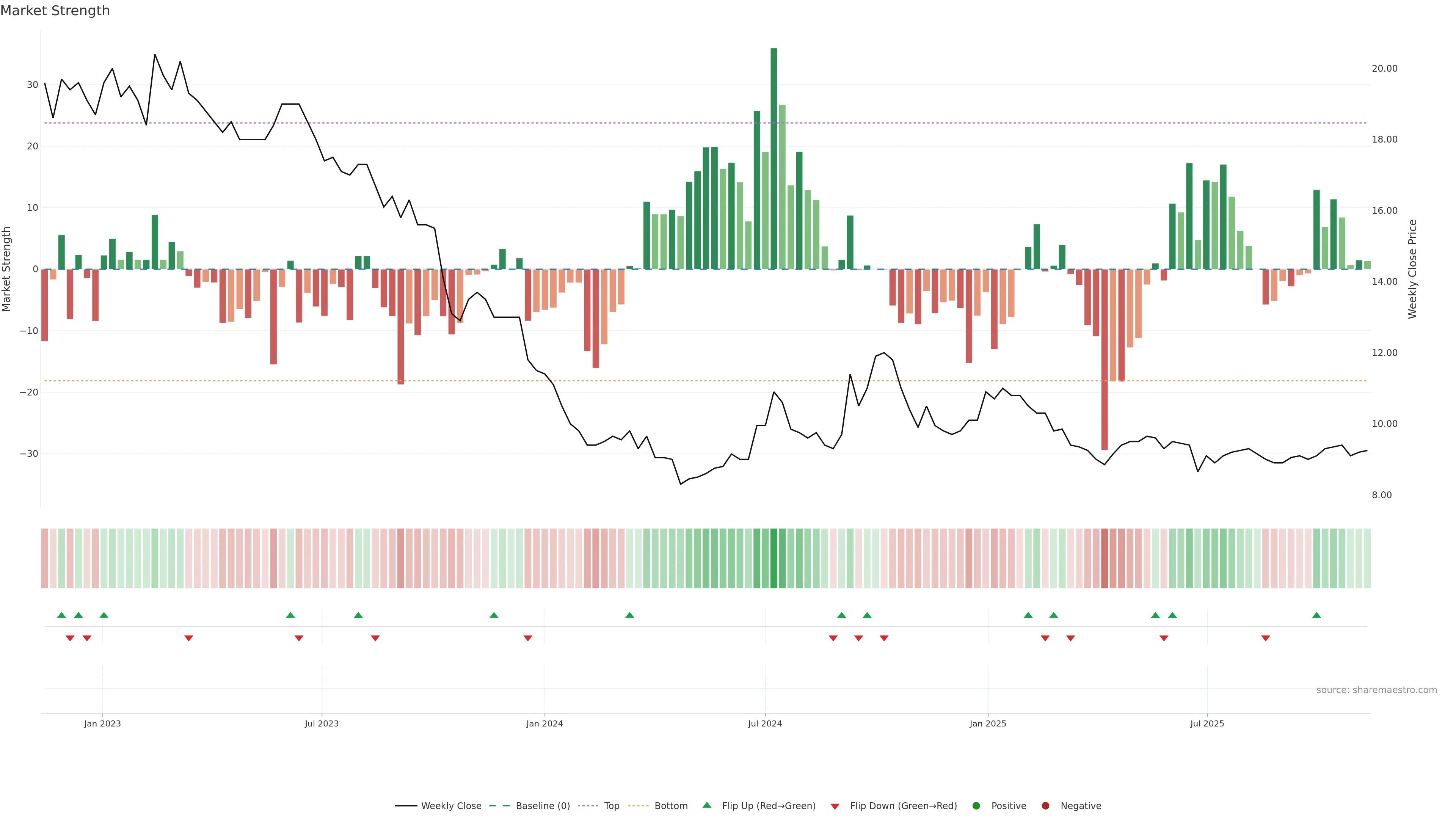The image size is (1456, 819).
Task: Click the Flip Down red triangle legend icon
Action: [x=835, y=806]
